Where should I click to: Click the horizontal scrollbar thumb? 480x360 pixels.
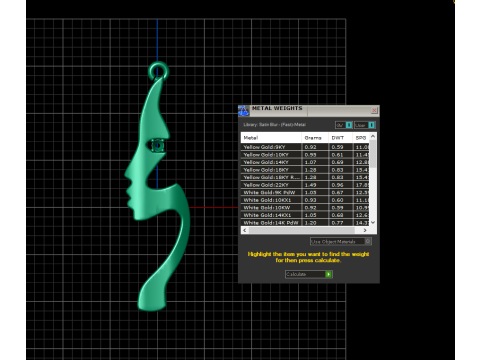click(x=302, y=230)
